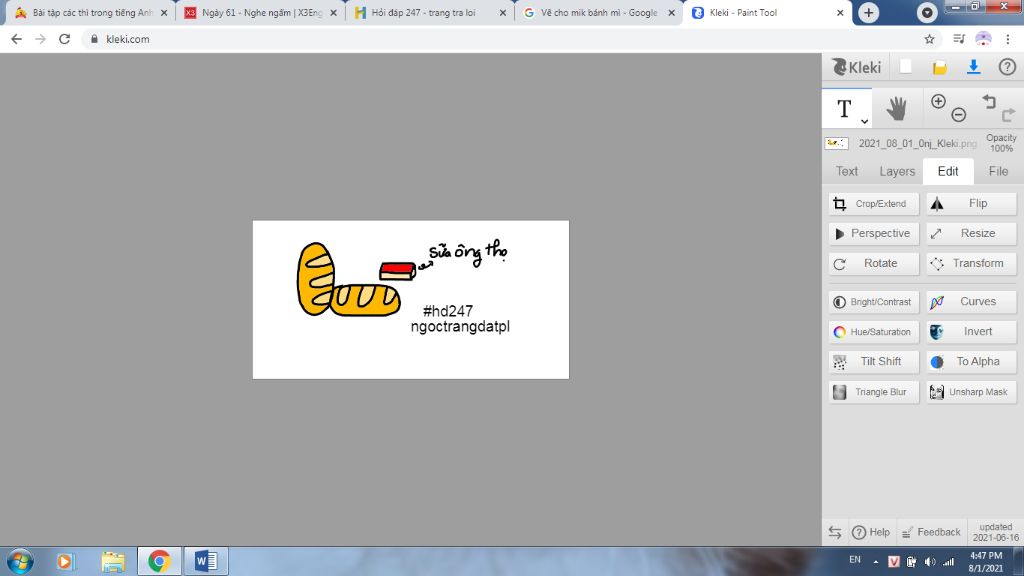Open Hue/Saturation adjustment

[x=874, y=332]
